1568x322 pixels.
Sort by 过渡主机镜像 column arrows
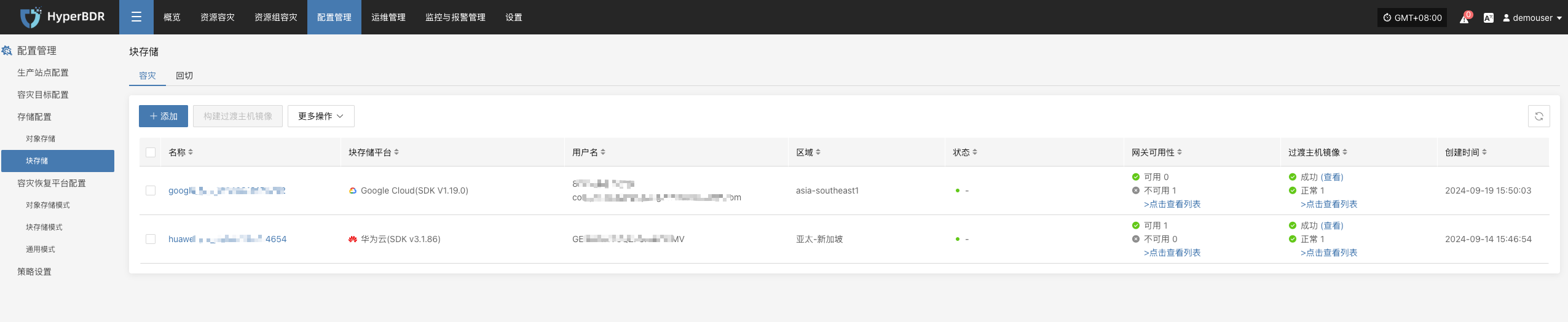coord(1345,152)
